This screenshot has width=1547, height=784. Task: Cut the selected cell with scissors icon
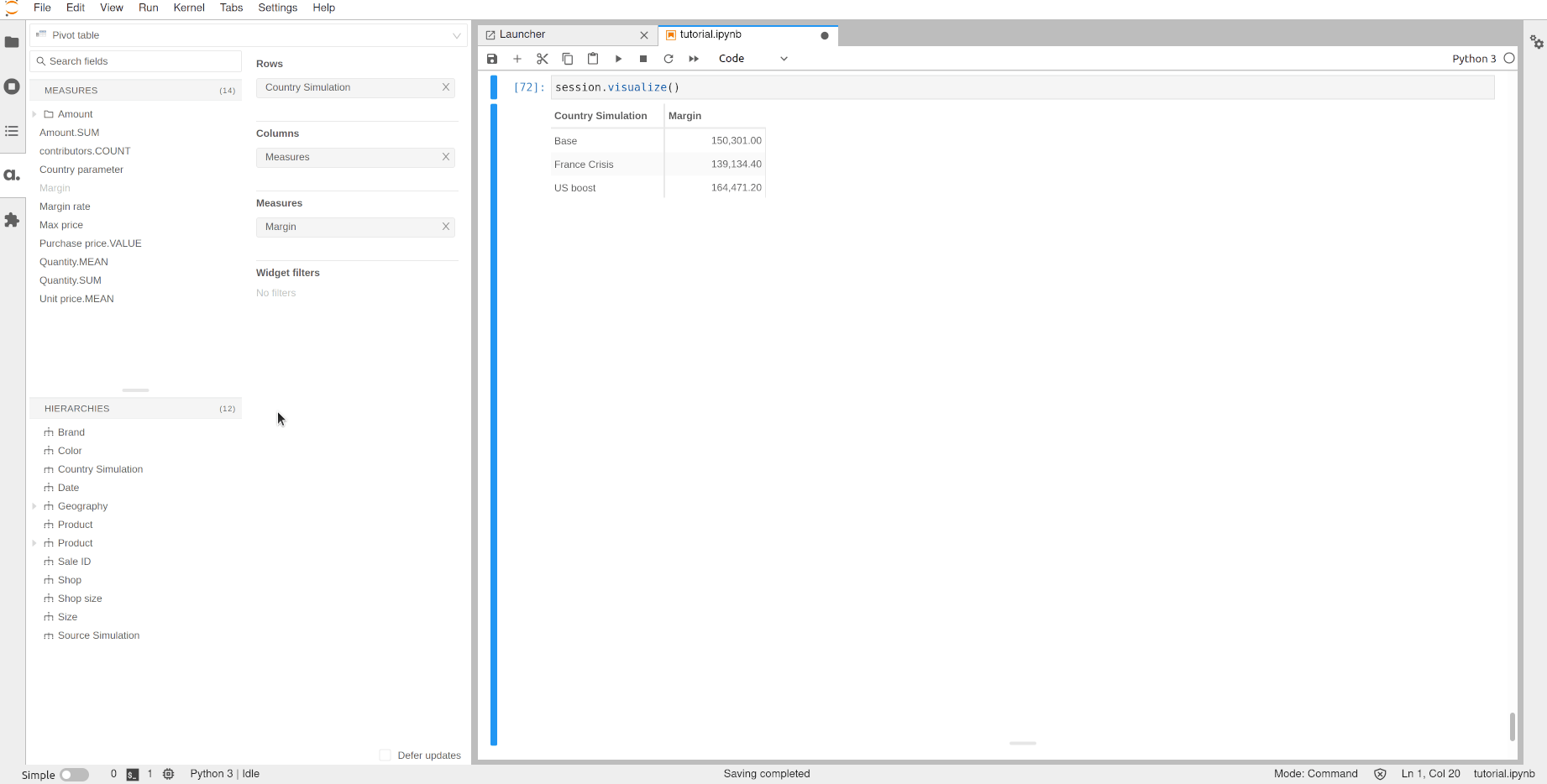tap(543, 59)
